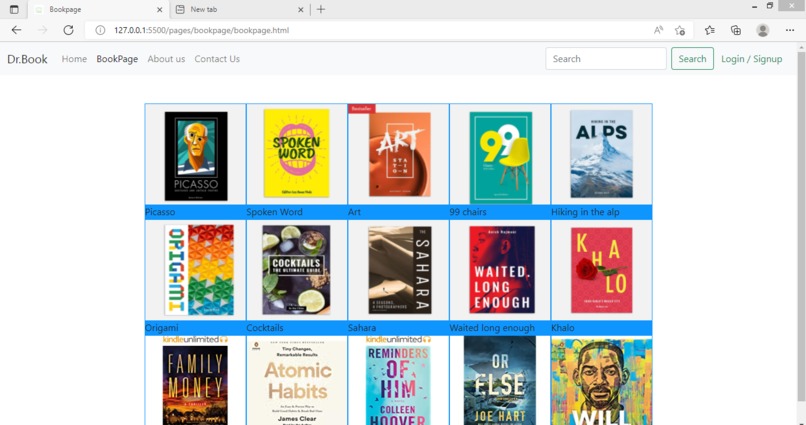Focus the Search input field
The image size is (806, 425).
606,59
